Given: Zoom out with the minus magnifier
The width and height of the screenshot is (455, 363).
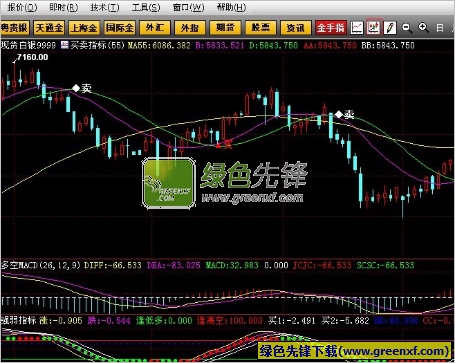Looking at the screenshot, I should coord(406,28).
